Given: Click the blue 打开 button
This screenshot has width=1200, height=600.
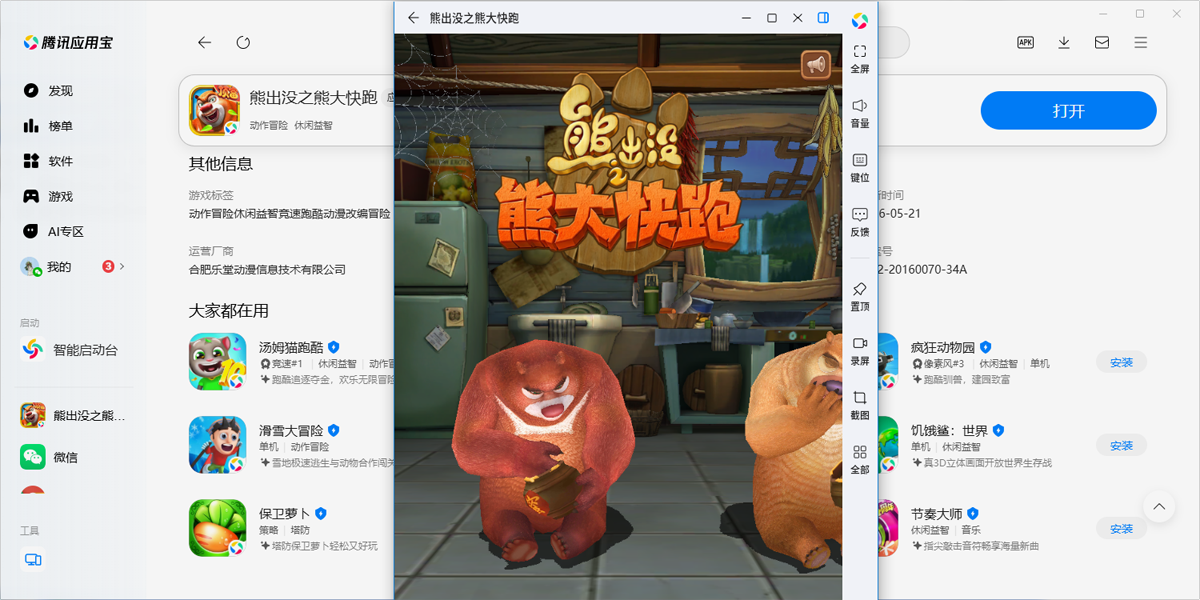Looking at the screenshot, I should [1068, 111].
